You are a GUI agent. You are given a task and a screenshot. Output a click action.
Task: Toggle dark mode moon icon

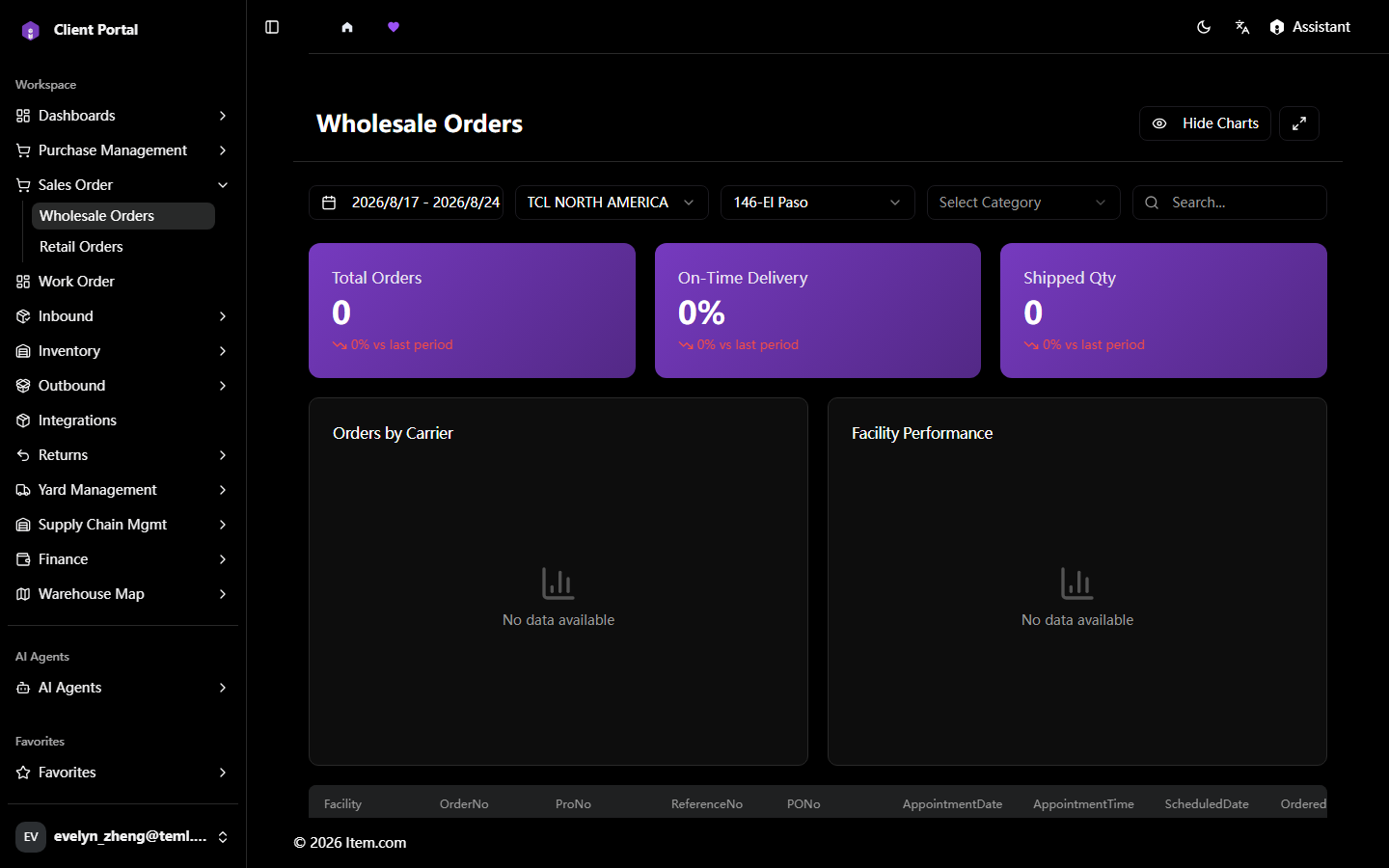pos(1204,27)
